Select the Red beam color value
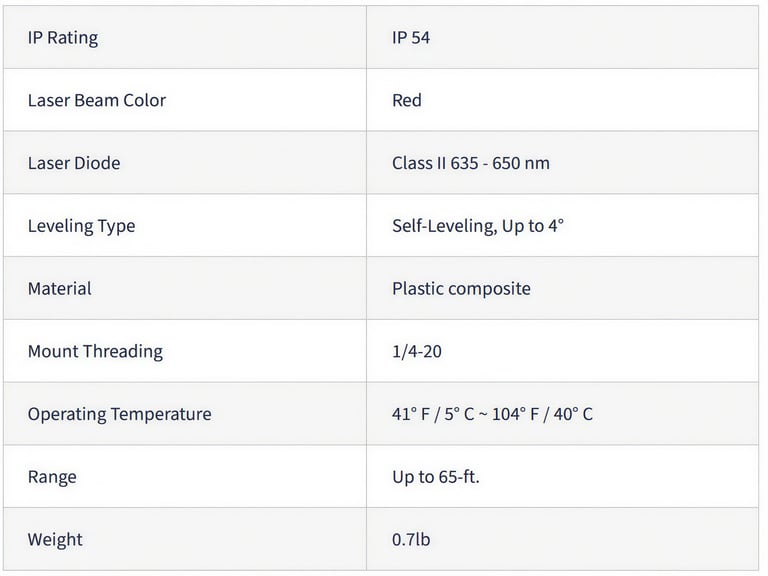Image resolution: width=768 pixels, height=576 pixels. click(x=407, y=100)
